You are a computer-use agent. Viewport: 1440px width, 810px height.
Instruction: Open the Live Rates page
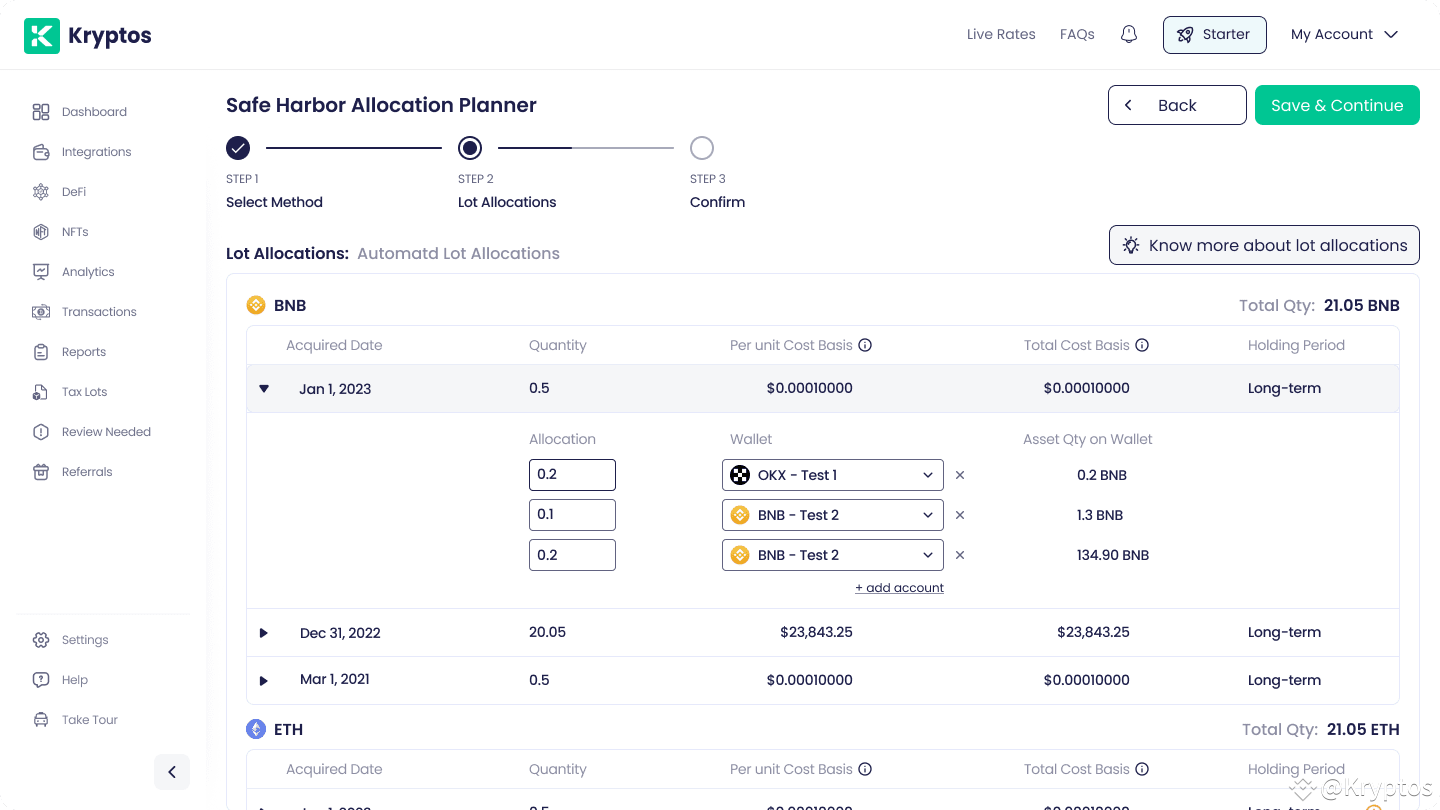(x=1001, y=34)
